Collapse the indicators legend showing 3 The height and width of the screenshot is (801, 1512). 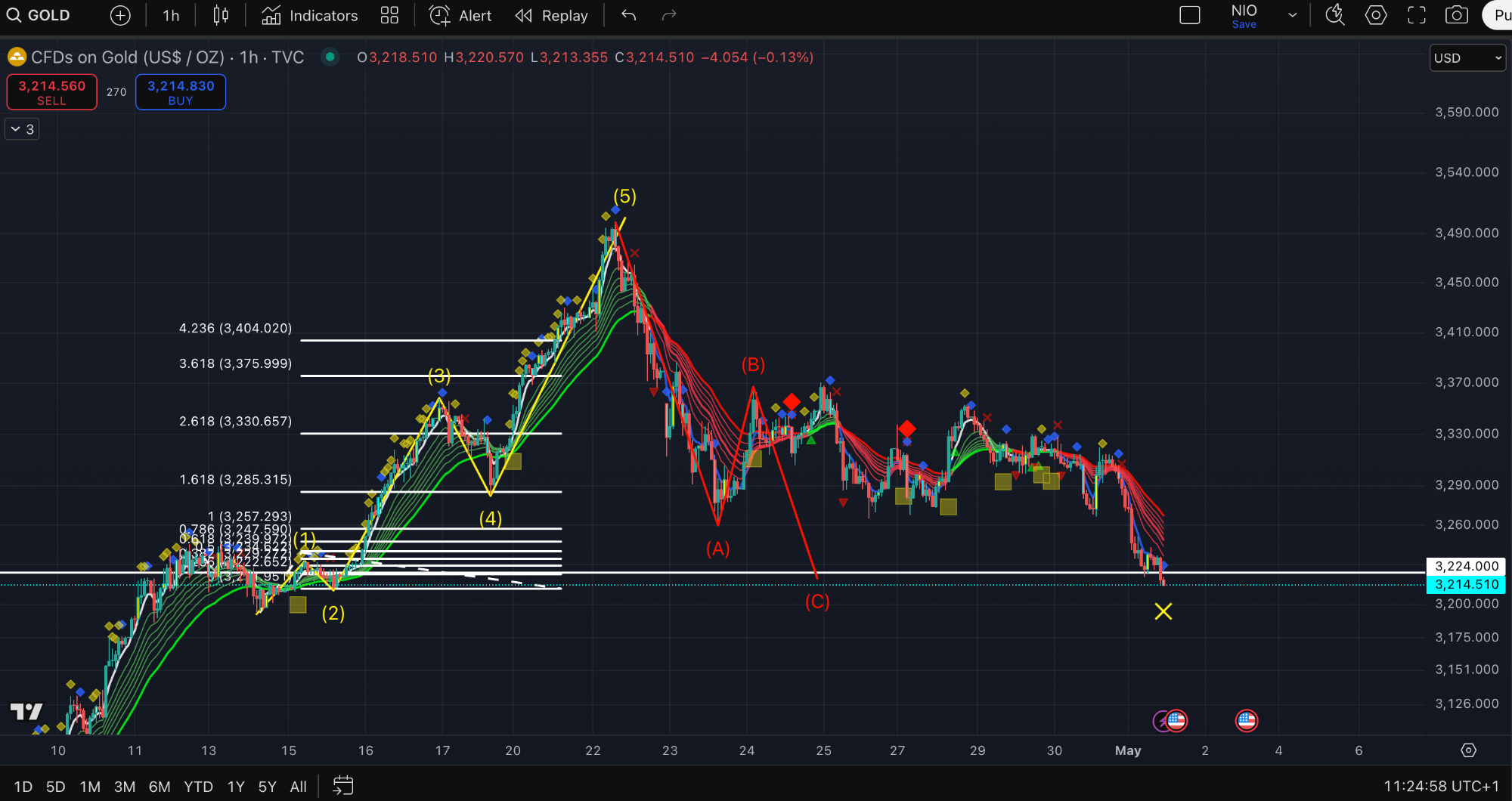click(x=22, y=129)
